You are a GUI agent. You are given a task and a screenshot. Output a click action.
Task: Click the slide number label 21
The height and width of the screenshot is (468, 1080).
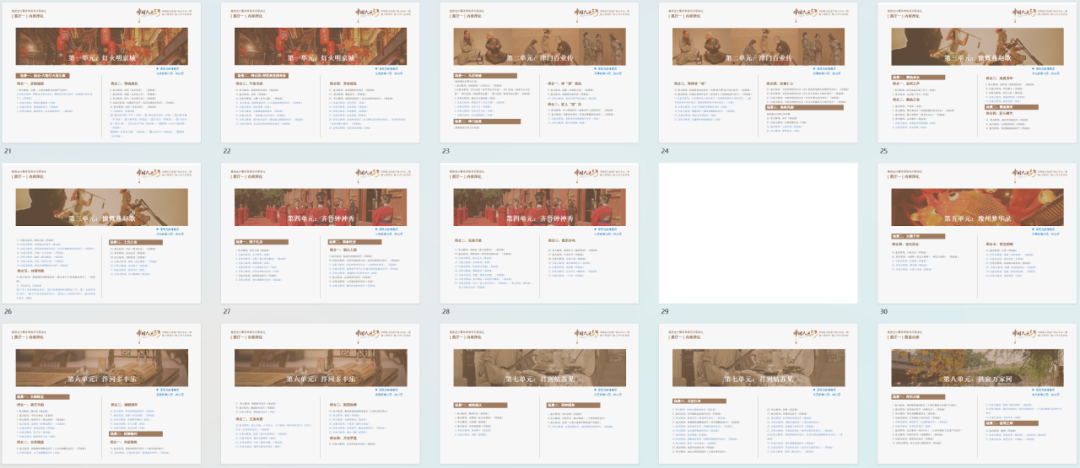click(8, 151)
